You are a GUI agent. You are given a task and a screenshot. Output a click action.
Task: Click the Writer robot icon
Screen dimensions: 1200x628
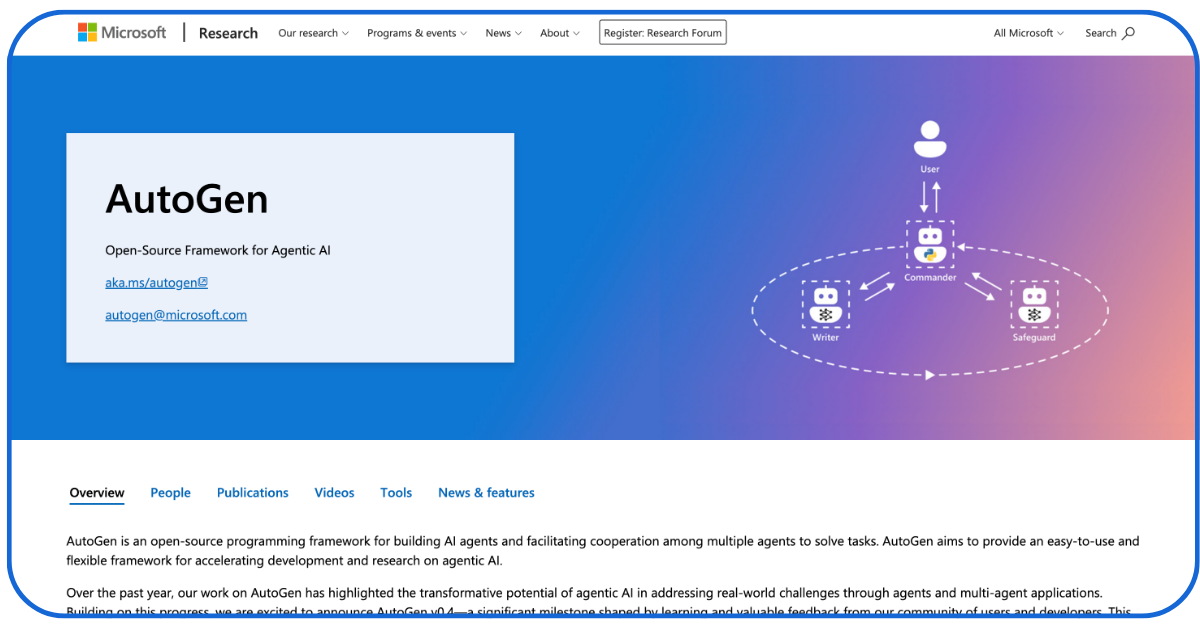[x=826, y=304]
